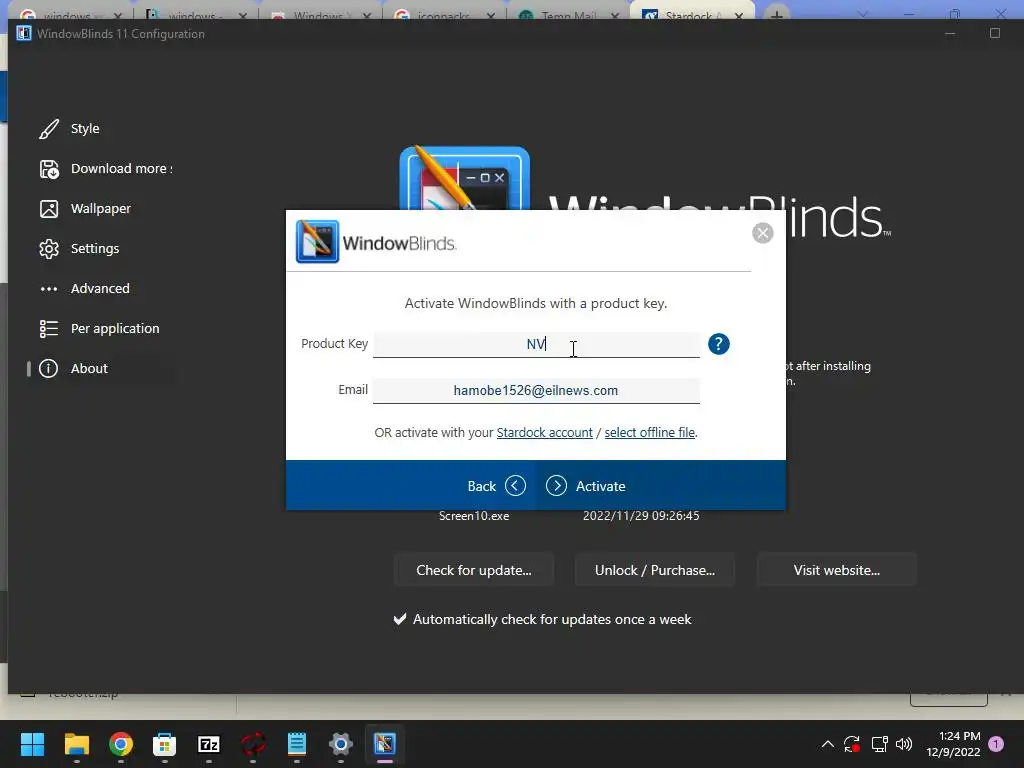Screen dimensions: 1024x768
Task: Toggle automatic weekly update check checkbox
Action: coord(400,619)
